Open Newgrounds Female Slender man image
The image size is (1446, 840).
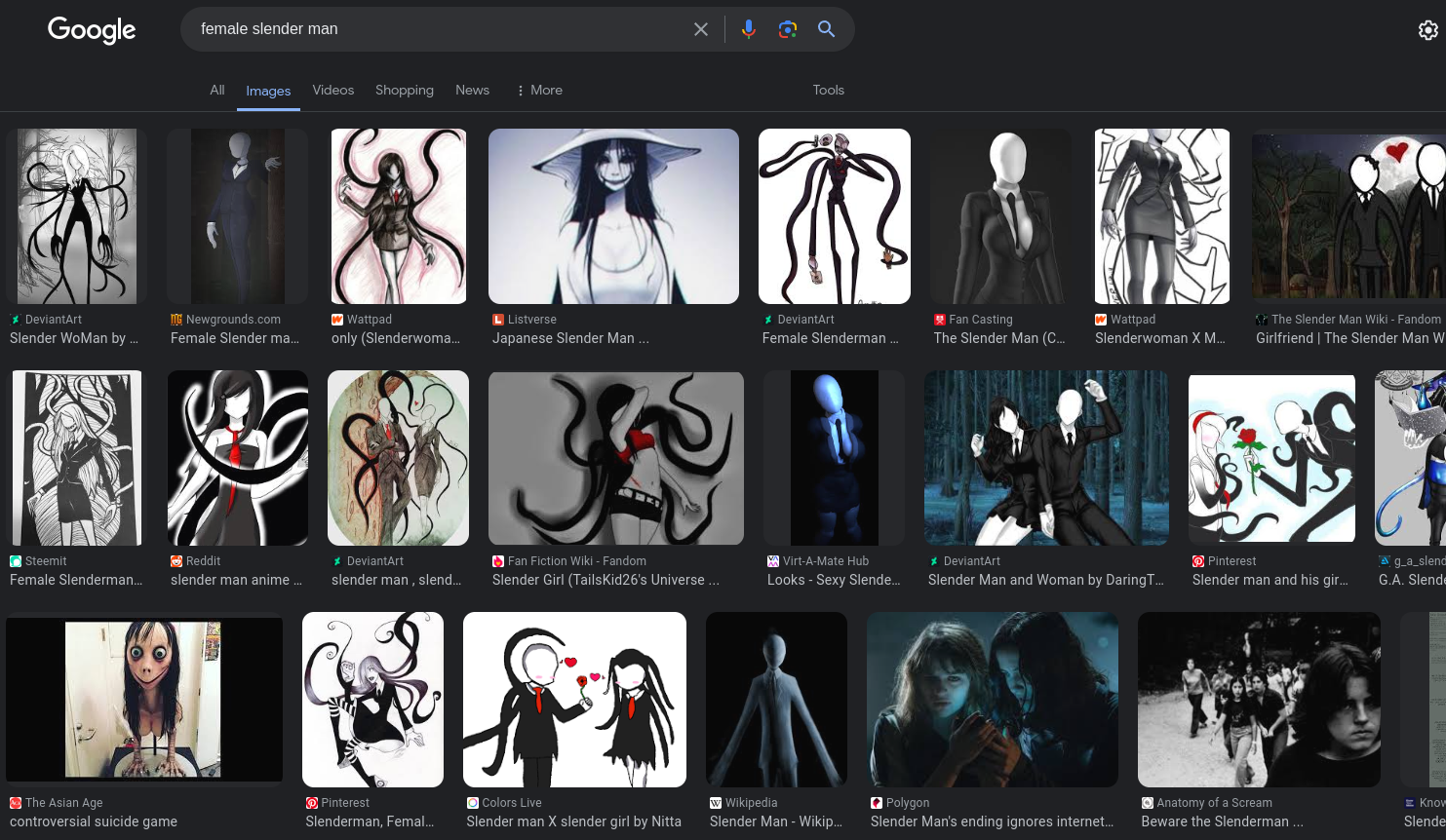tap(238, 216)
